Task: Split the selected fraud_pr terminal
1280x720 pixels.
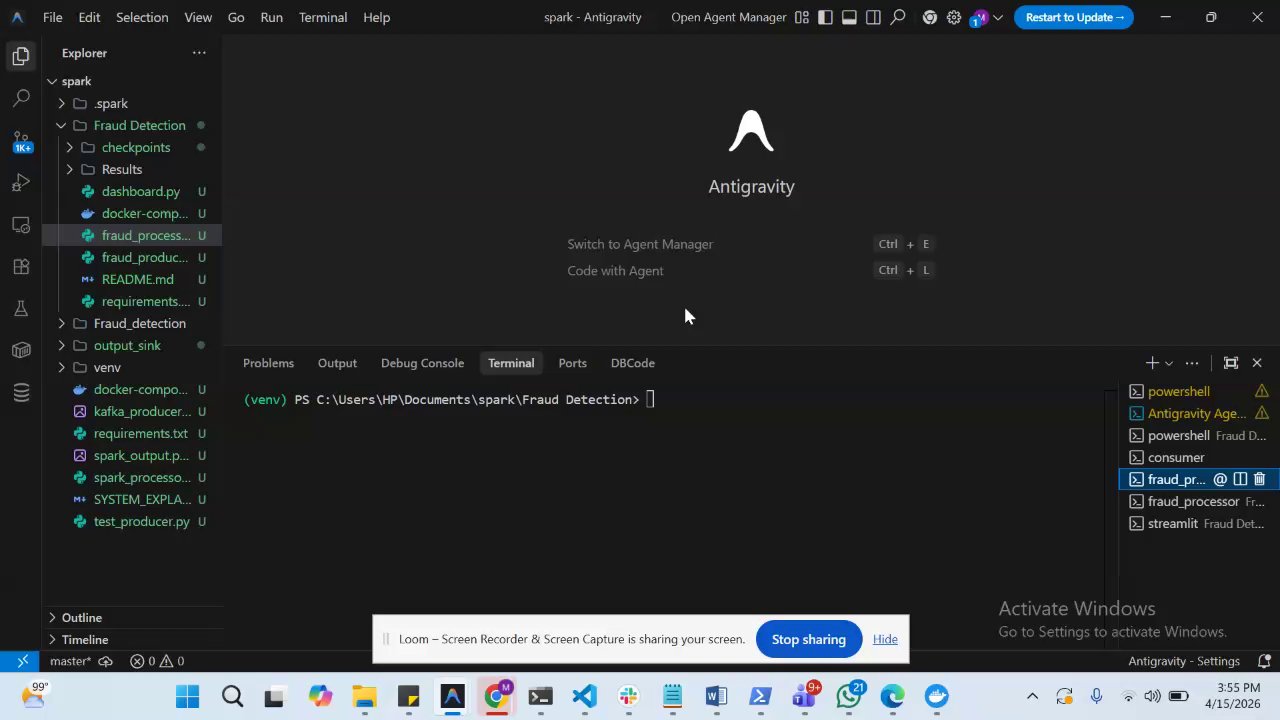Action: [1240, 479]
